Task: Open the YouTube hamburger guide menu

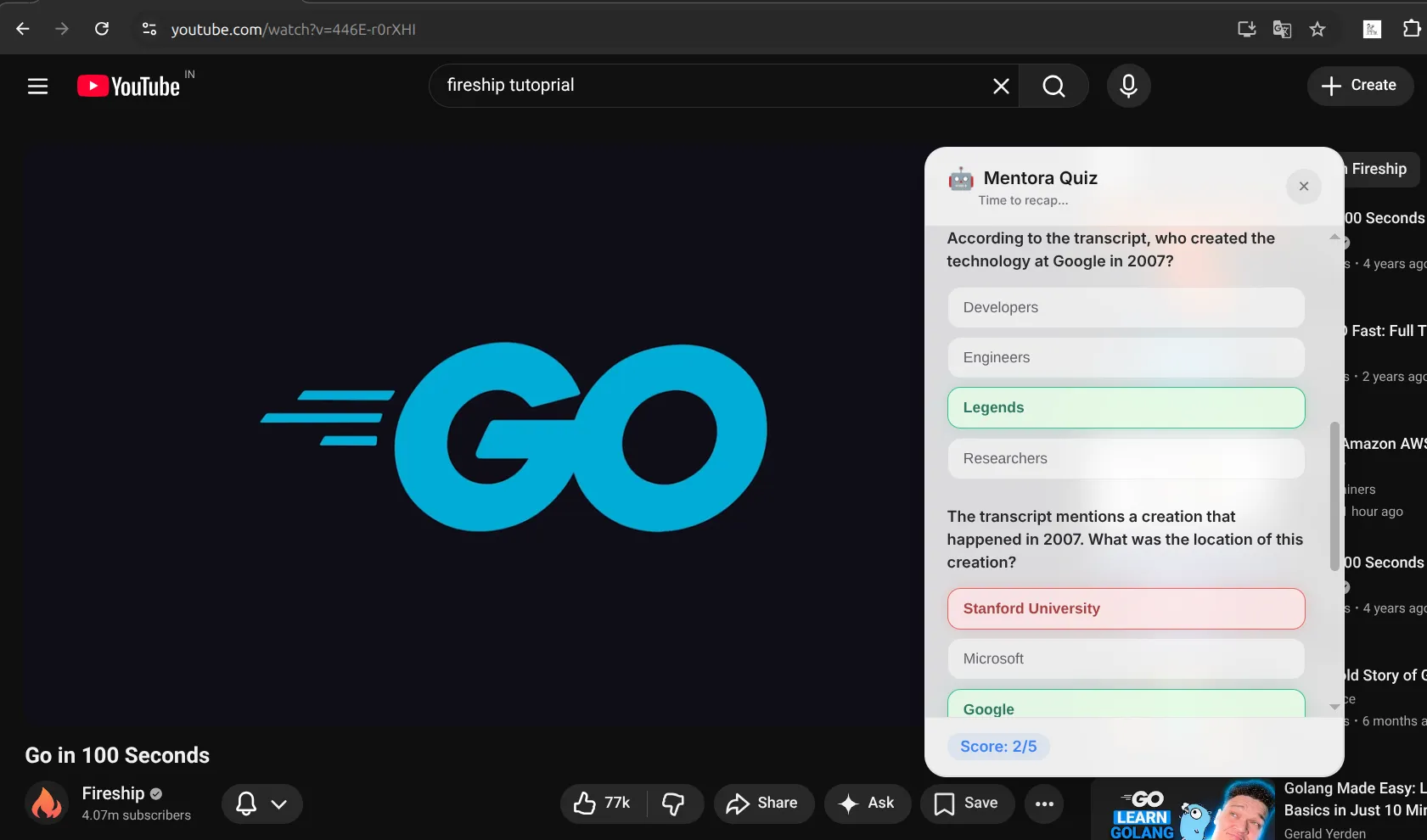Action: point(37,86)
